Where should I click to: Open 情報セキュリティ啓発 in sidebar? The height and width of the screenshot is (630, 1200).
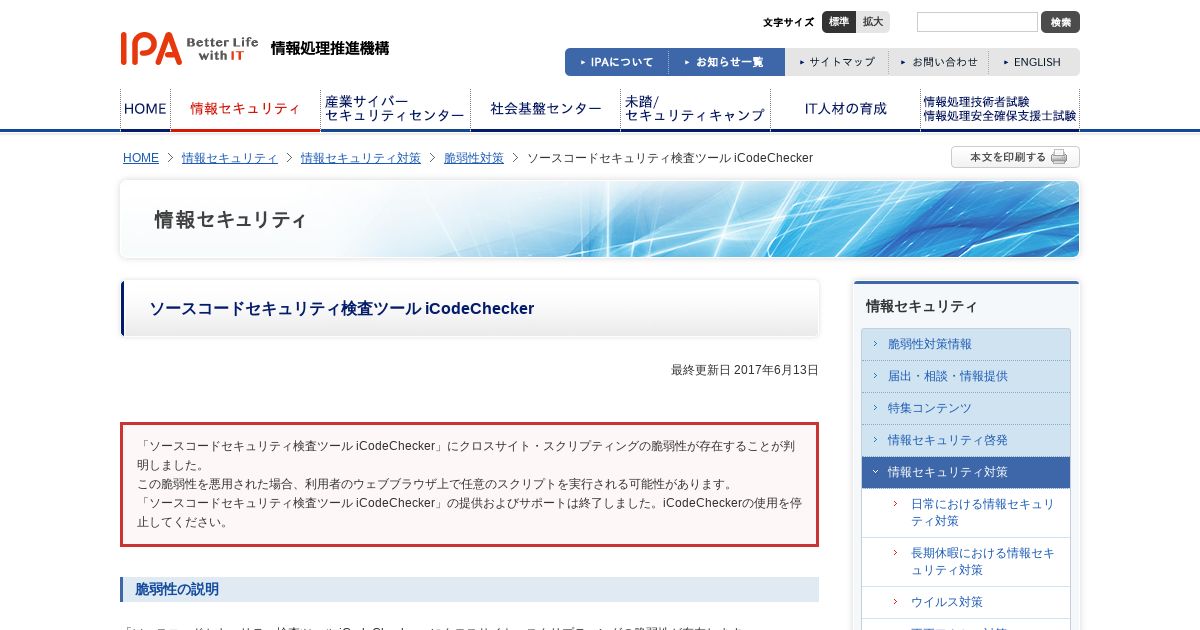(x=966, y=440)
